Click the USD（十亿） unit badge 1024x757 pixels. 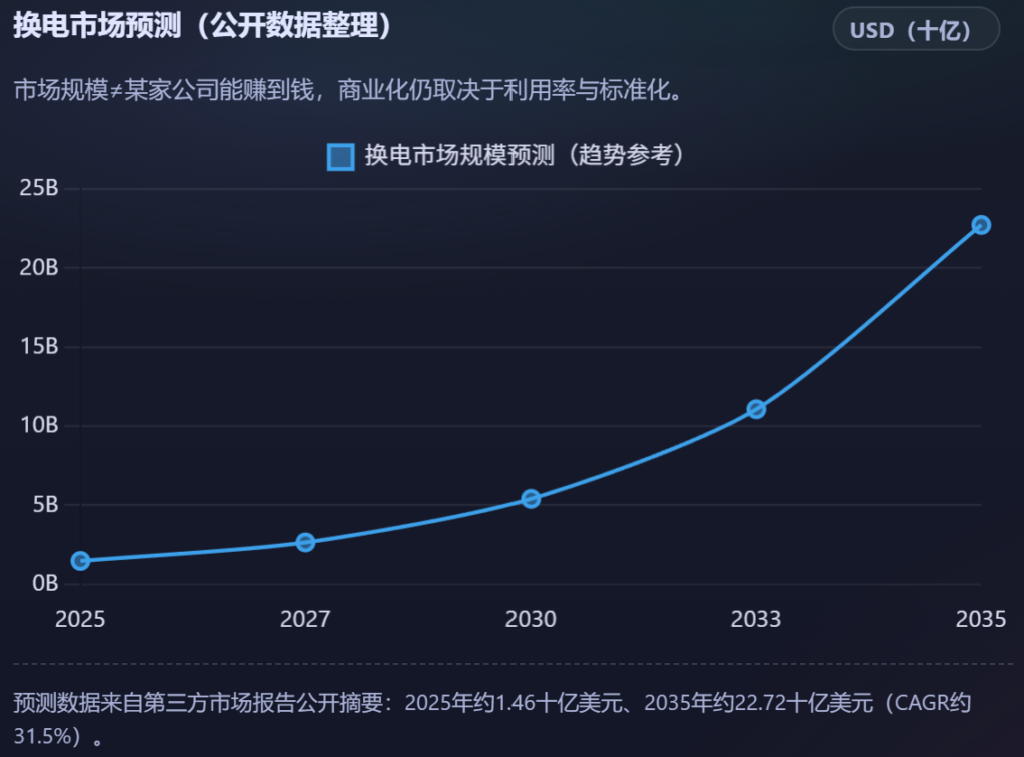pyautogui.click(x=915, y=29)
